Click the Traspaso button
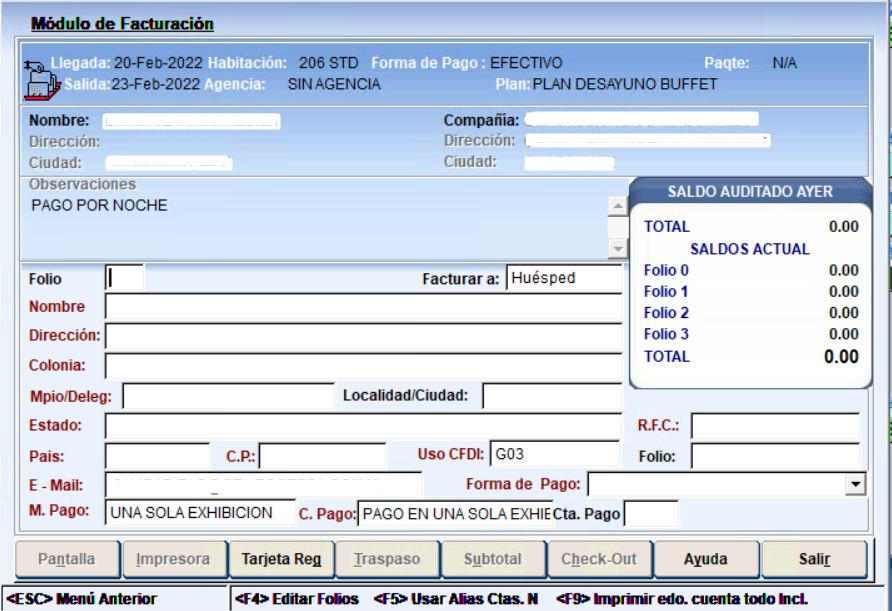This screenshot has height=611, width=892. point(387,559)
